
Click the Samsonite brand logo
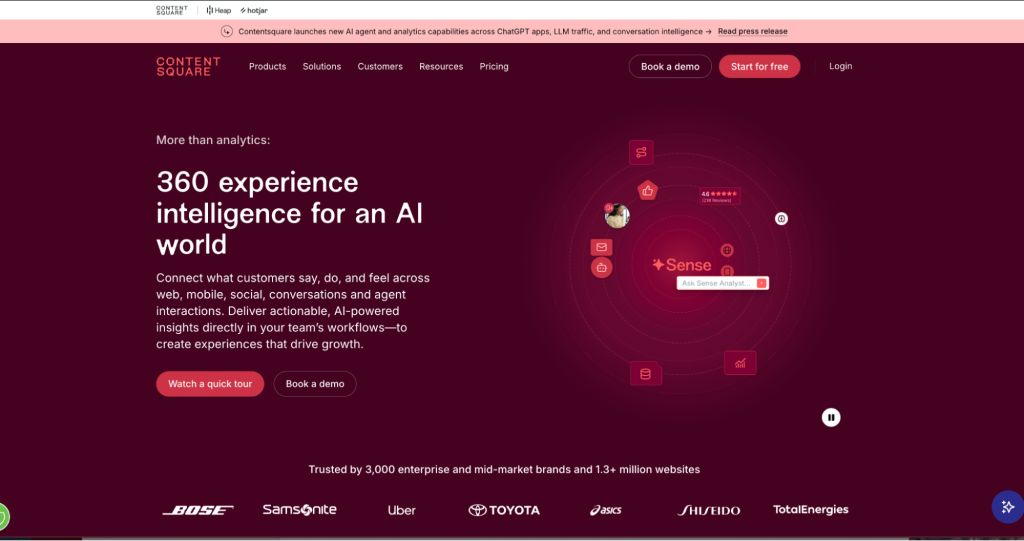point(300,509)
